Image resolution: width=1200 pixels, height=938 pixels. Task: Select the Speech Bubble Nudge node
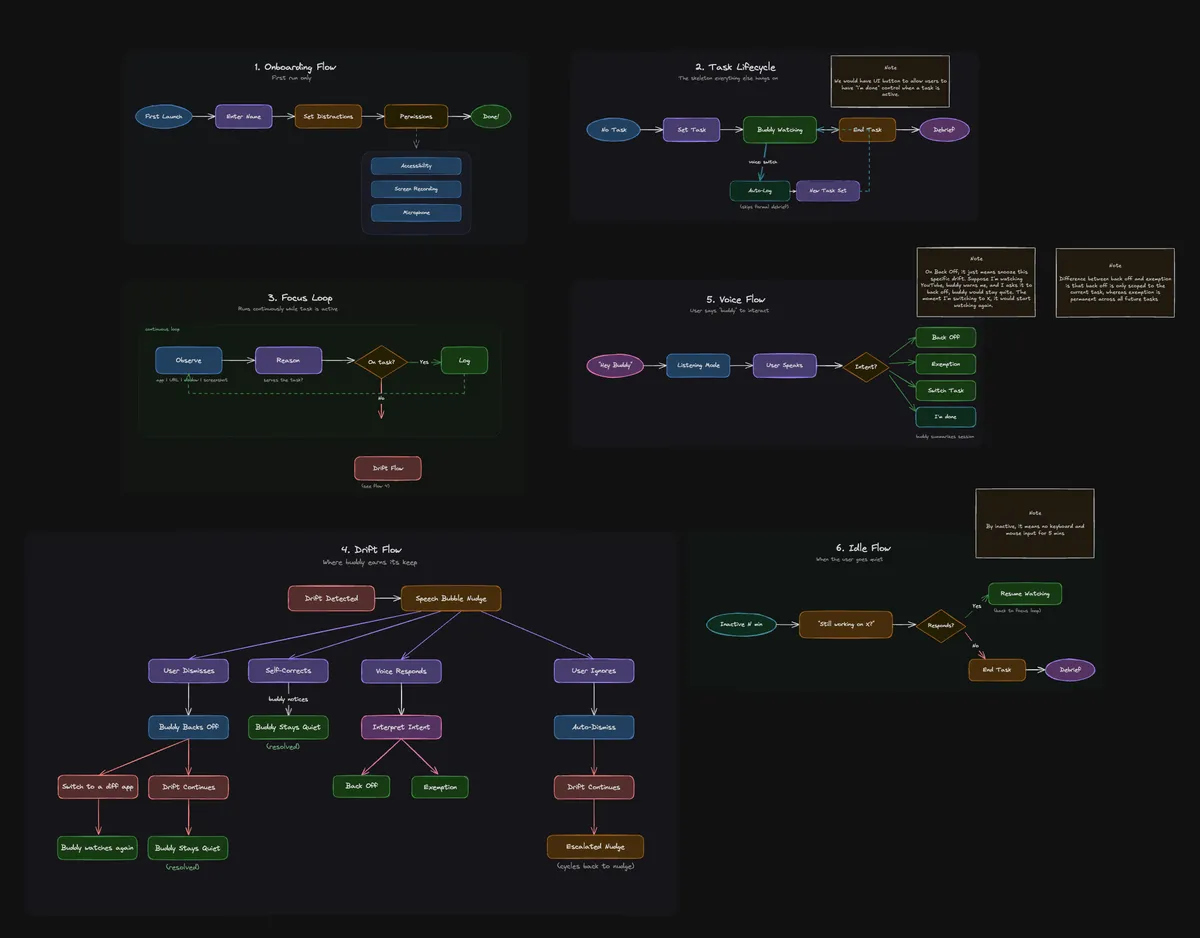point(451,598)
